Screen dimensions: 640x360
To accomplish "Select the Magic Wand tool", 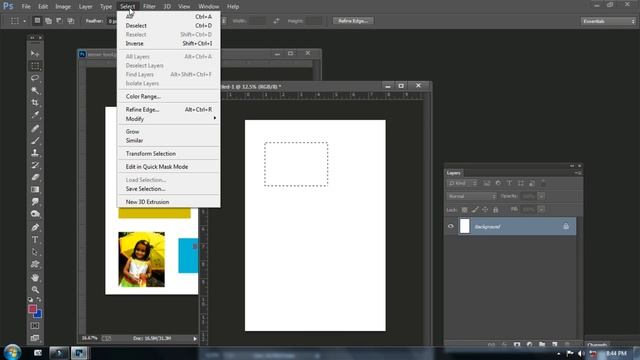I will click(x=35, y=90).
